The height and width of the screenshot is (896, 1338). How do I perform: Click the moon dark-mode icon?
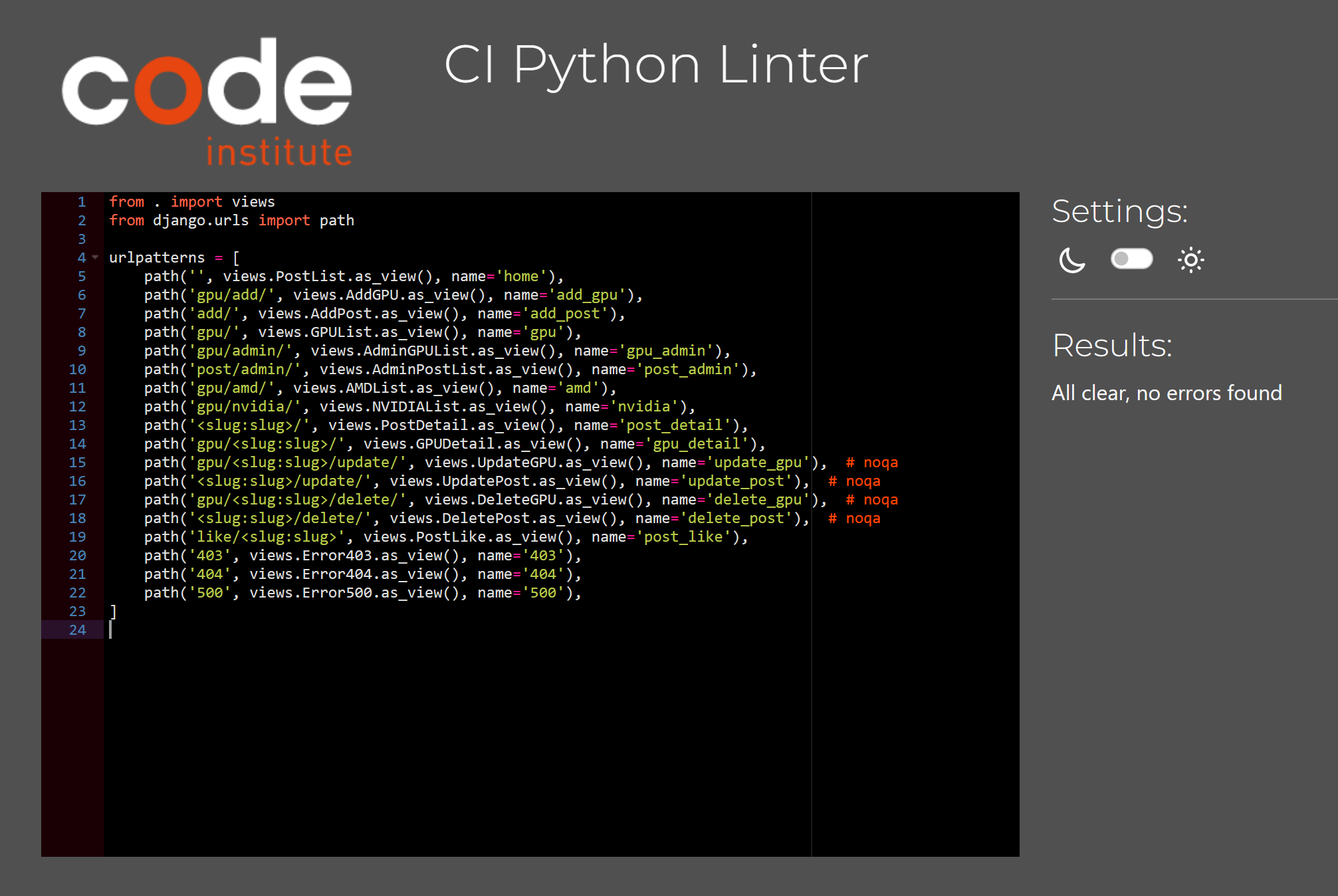pos(1071,260)
